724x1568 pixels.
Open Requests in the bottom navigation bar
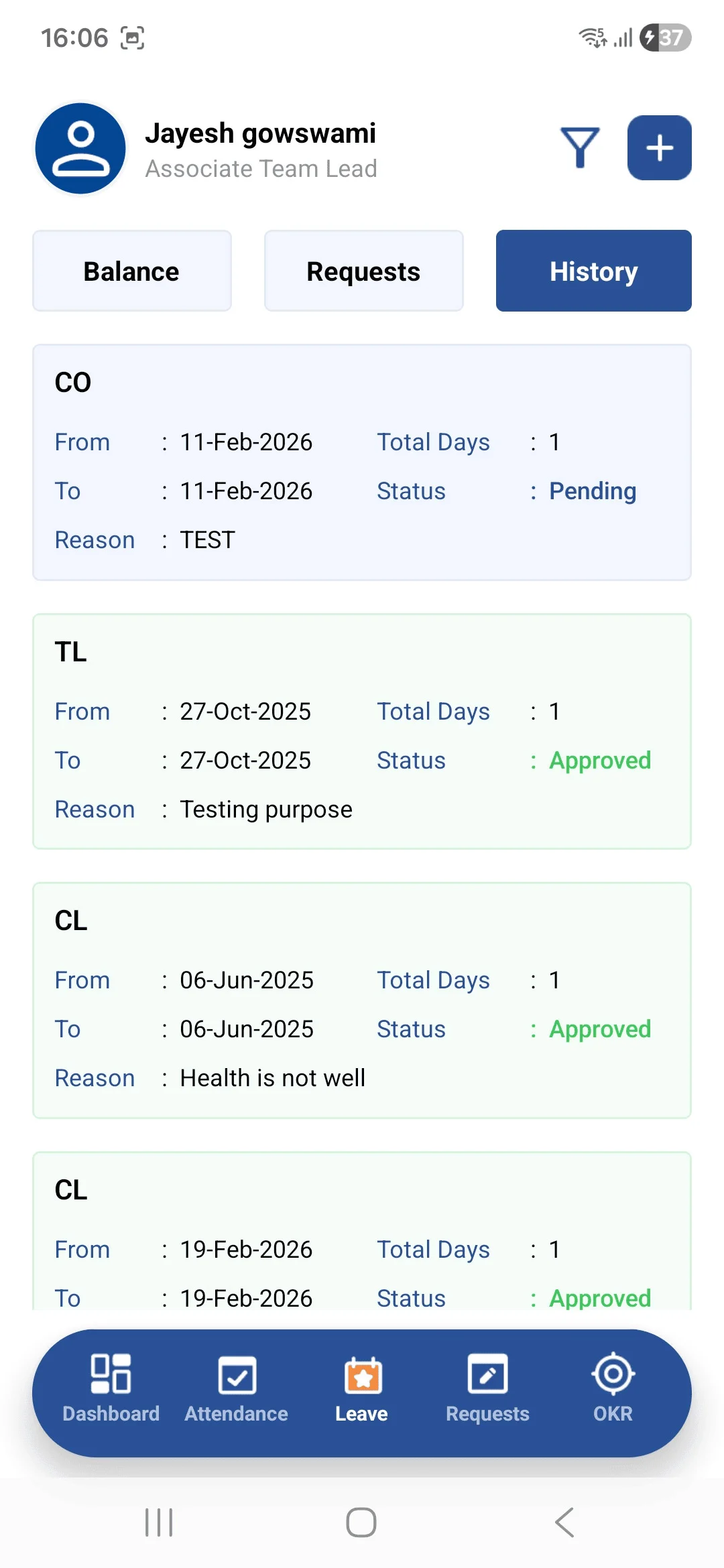[x=487, y=1387]
